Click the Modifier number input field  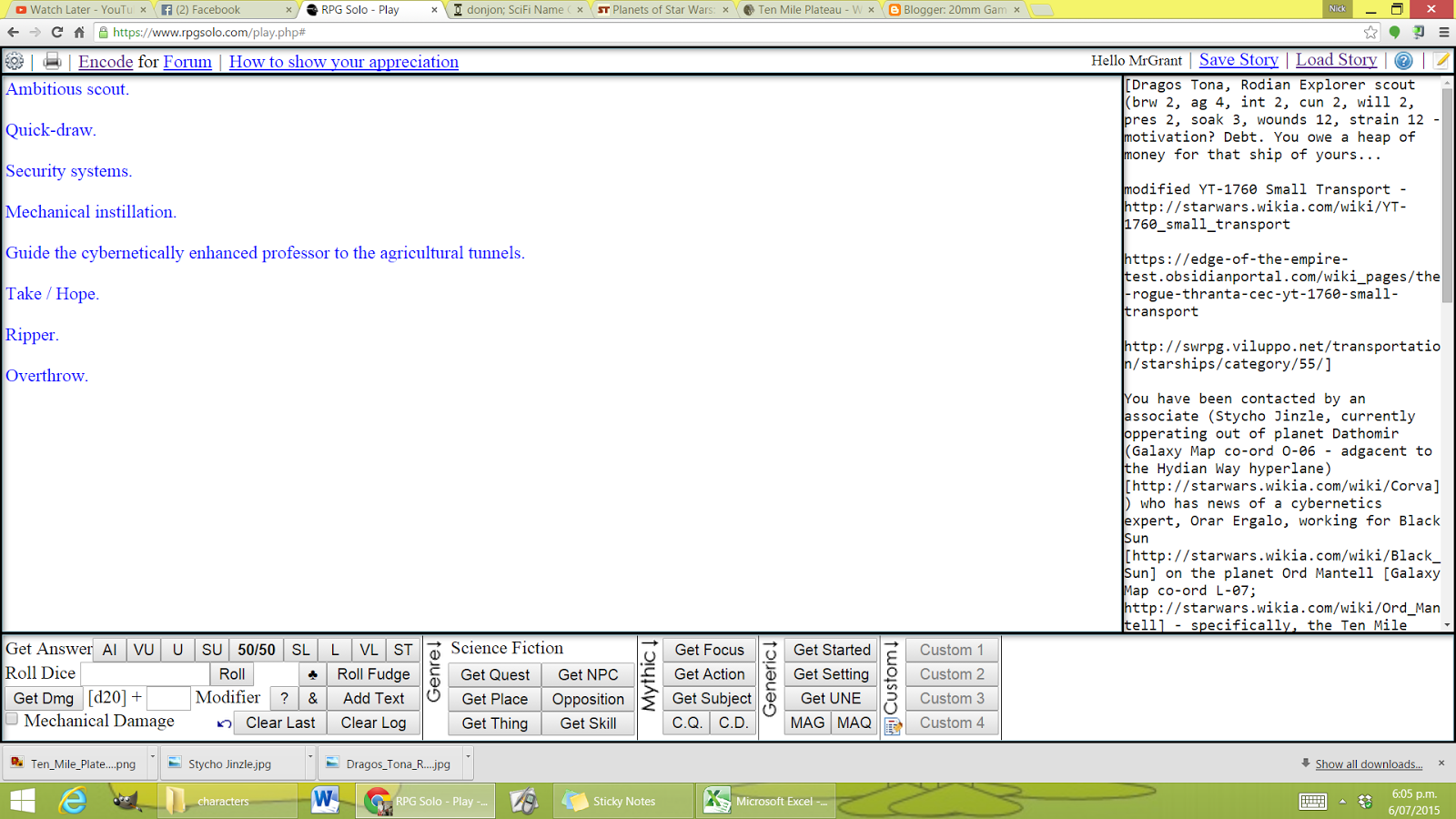(168, 698)
